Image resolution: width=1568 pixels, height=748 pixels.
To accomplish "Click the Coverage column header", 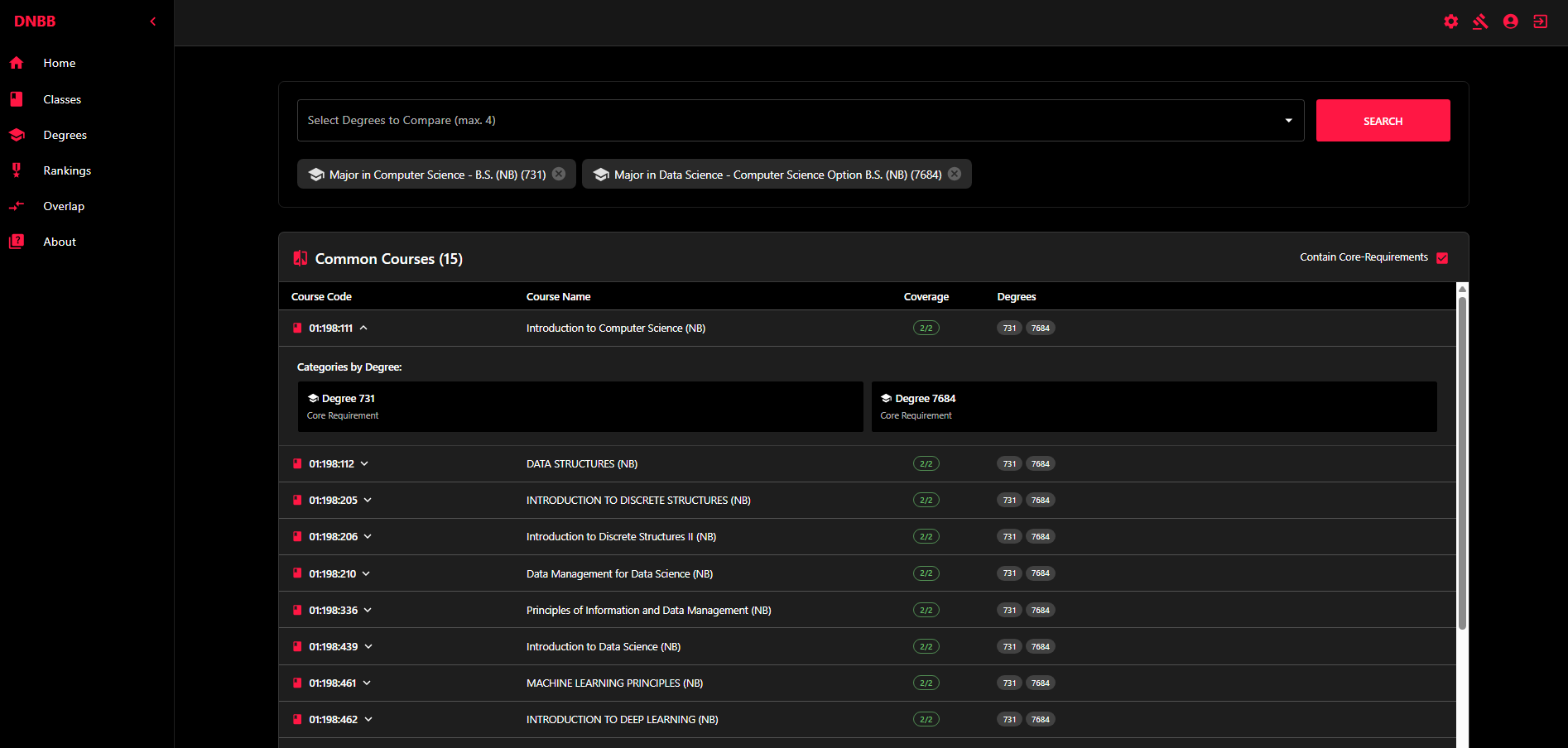I will 926,297.
